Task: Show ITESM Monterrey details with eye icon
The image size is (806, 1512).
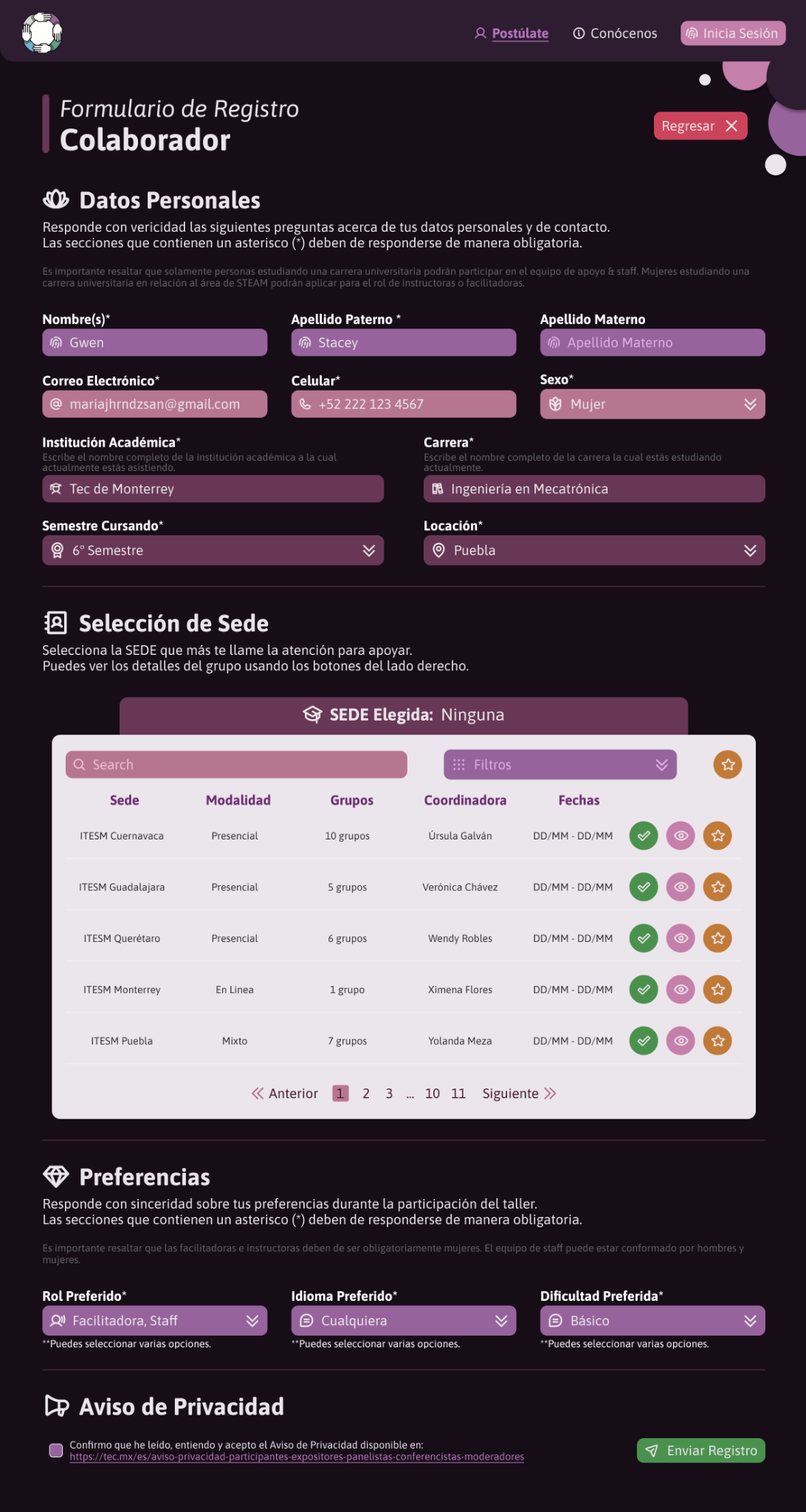Action: click(x=681, y=989)
